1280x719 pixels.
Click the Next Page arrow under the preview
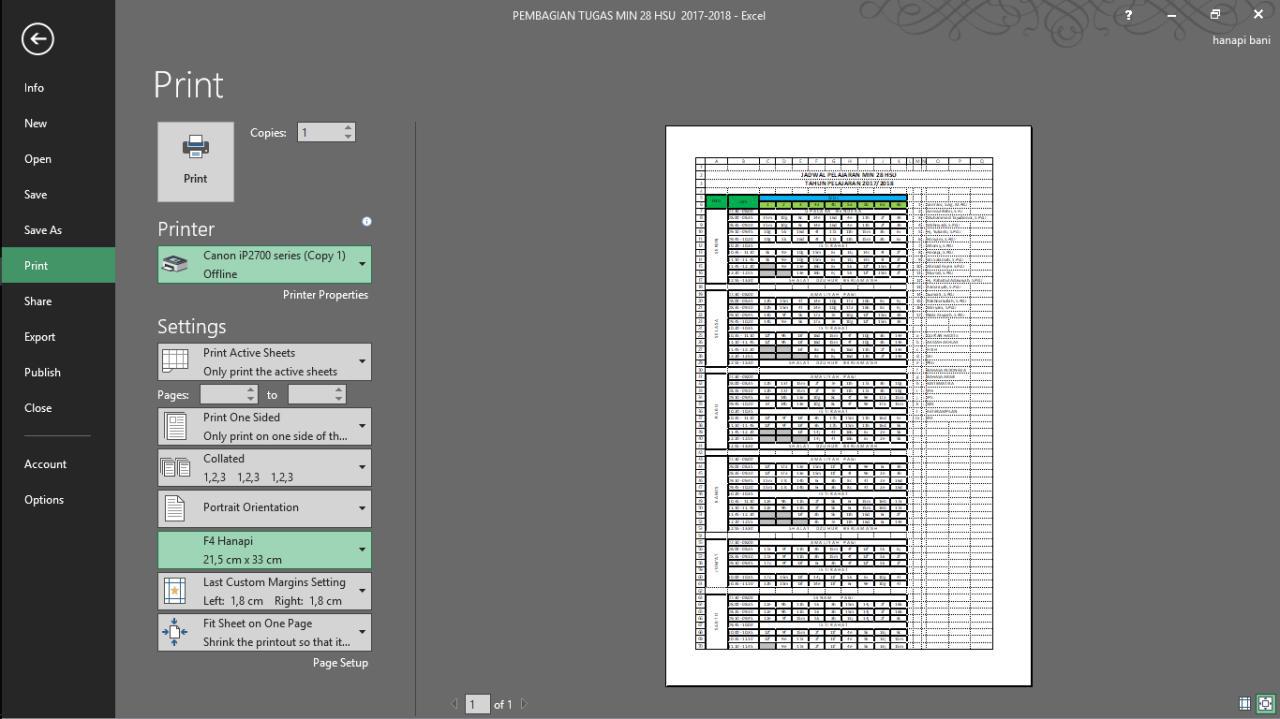[524, 704]
